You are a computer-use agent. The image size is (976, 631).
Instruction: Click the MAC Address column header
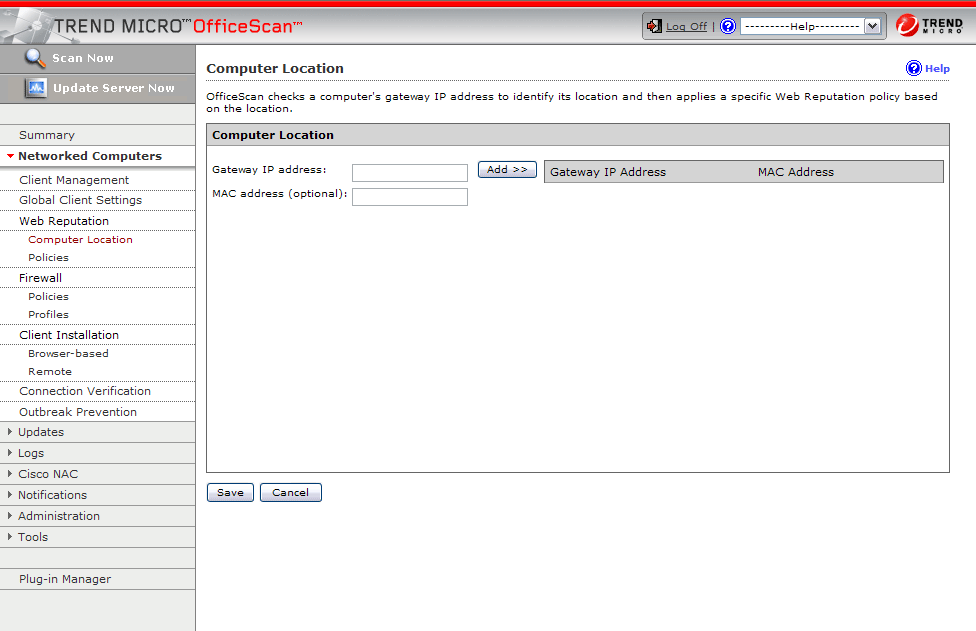pos(795,172)
